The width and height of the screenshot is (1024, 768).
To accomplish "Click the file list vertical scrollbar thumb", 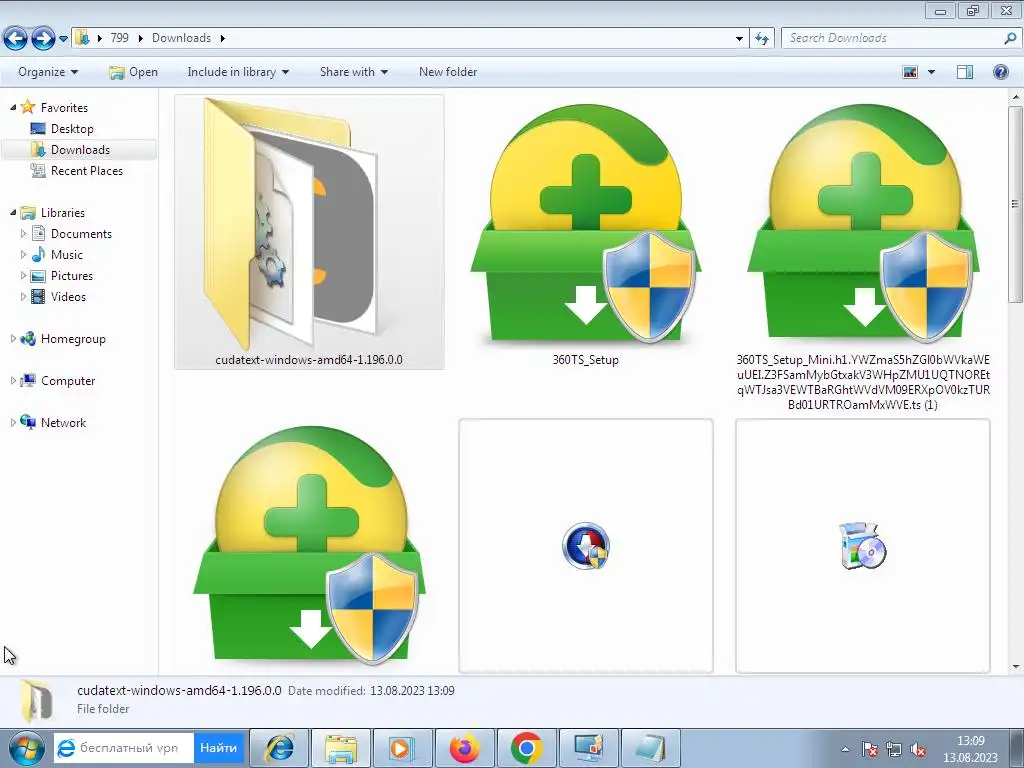I will (x=1016, y=204).
